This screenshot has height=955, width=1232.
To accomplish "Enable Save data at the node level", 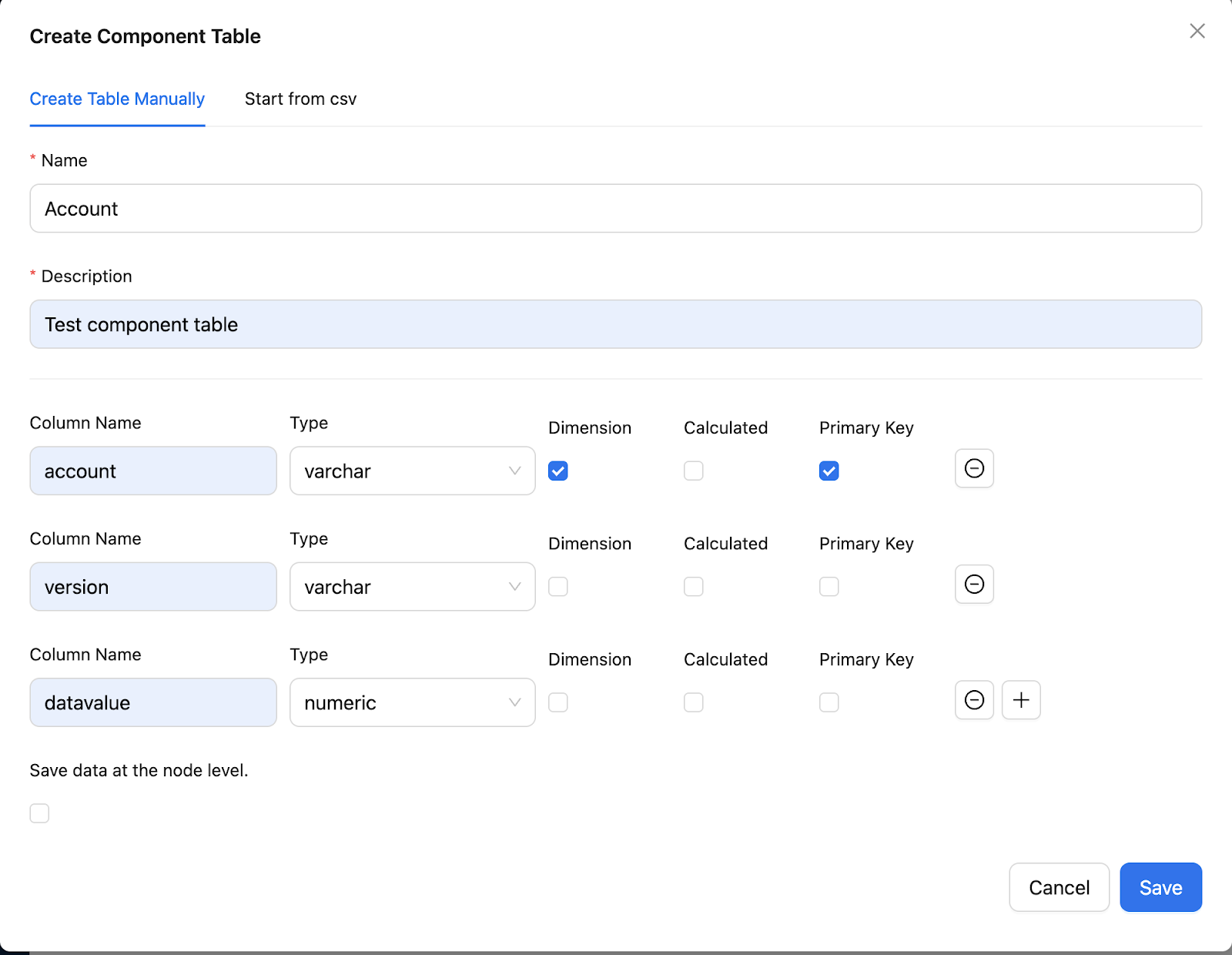I will tap(39, 813).
